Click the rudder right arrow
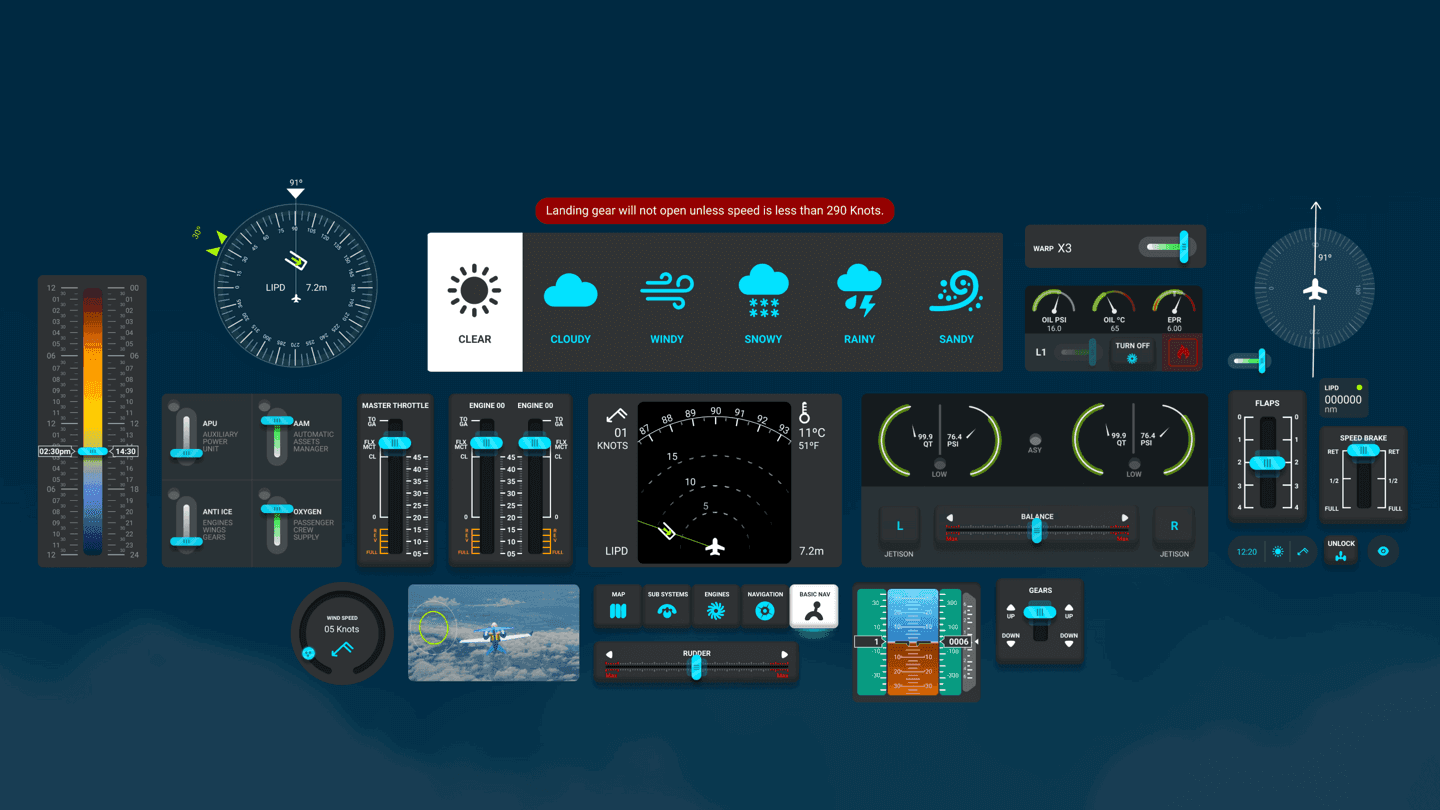This screenshot has width=1440, height=810. [784, 655]
